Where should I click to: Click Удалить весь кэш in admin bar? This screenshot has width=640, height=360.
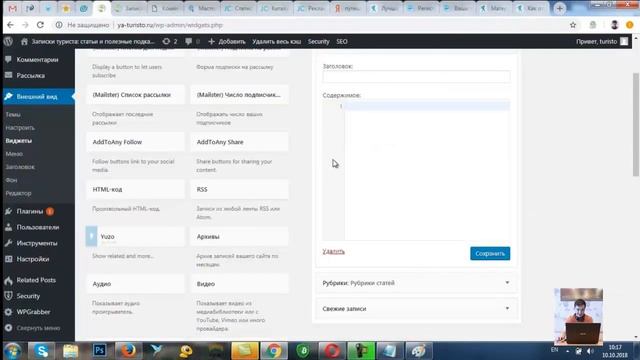pyautogui.click(x=276, y=41)
